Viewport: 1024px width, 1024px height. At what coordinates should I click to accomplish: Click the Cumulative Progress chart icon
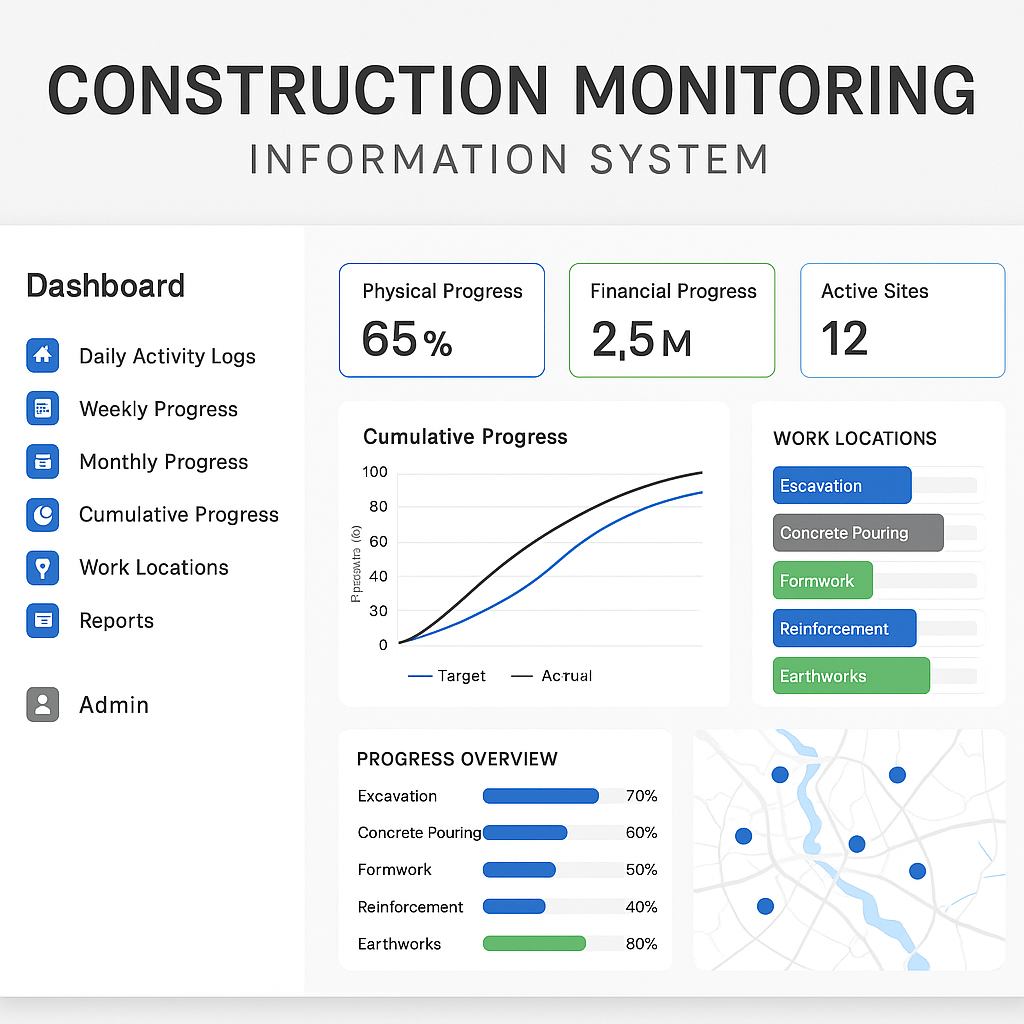tap(42, 514)
